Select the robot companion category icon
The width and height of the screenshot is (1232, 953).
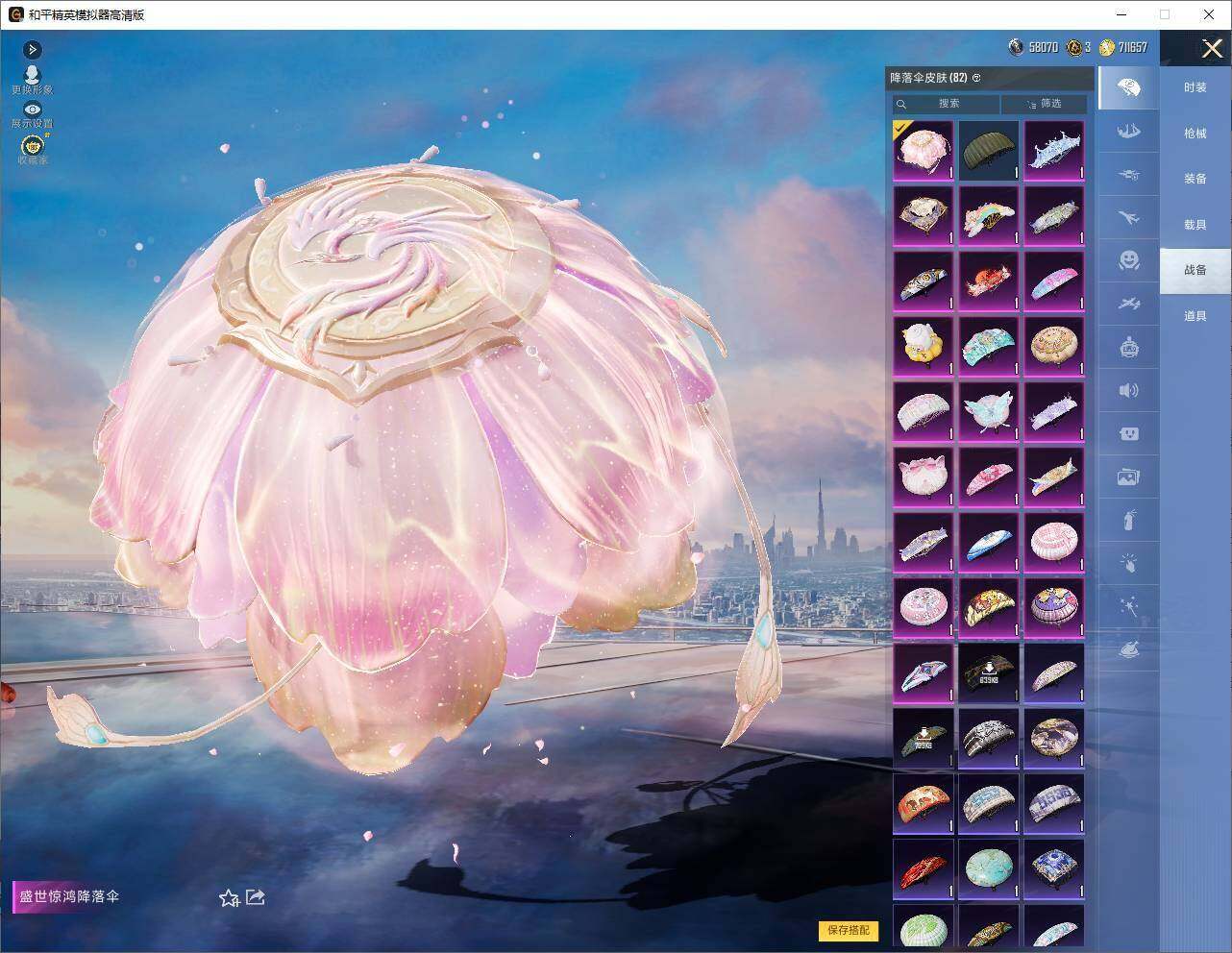coord(1129,347)
